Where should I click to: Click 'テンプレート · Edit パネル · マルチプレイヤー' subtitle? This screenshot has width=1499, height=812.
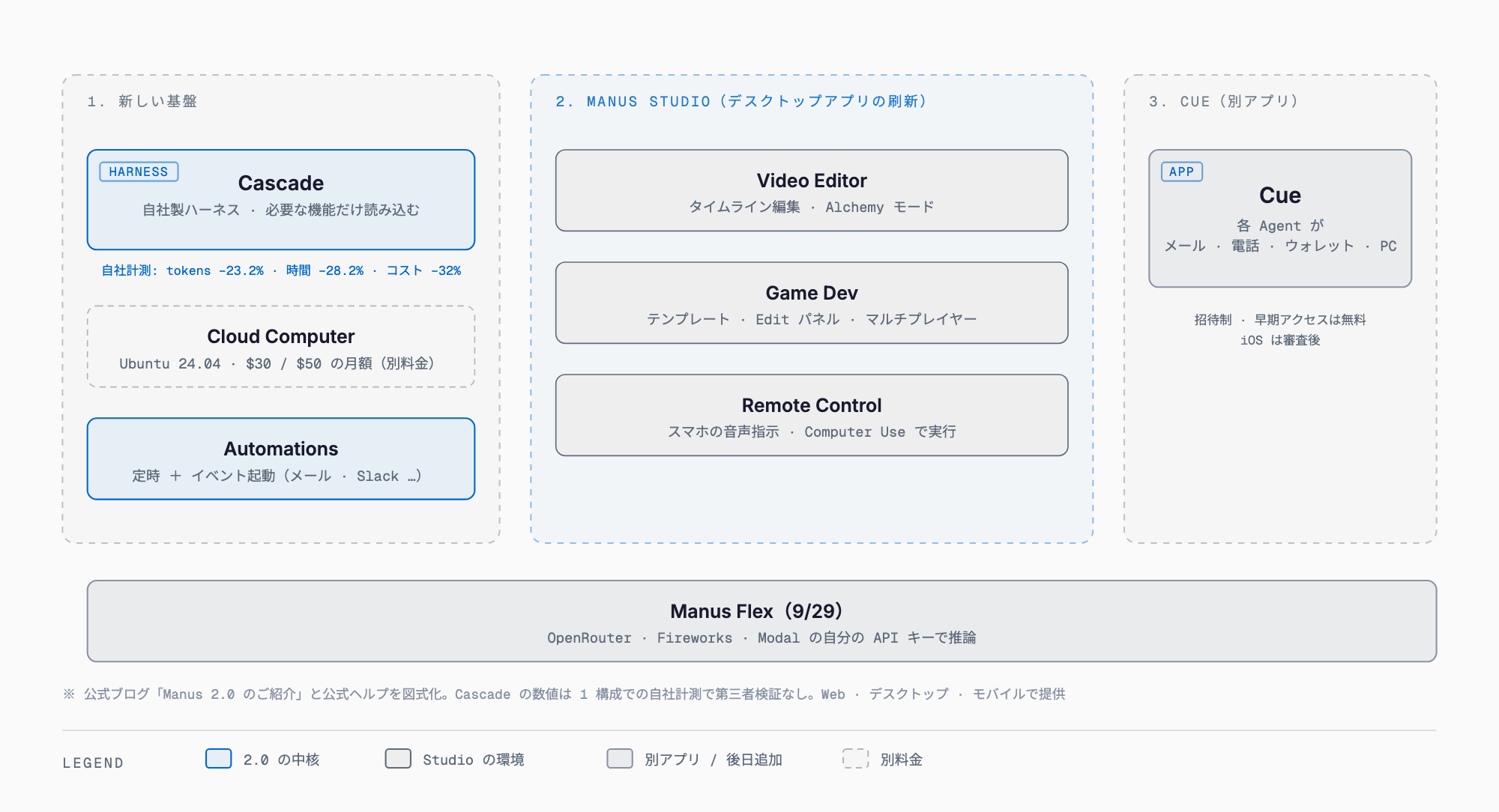(x=812, y=319)
